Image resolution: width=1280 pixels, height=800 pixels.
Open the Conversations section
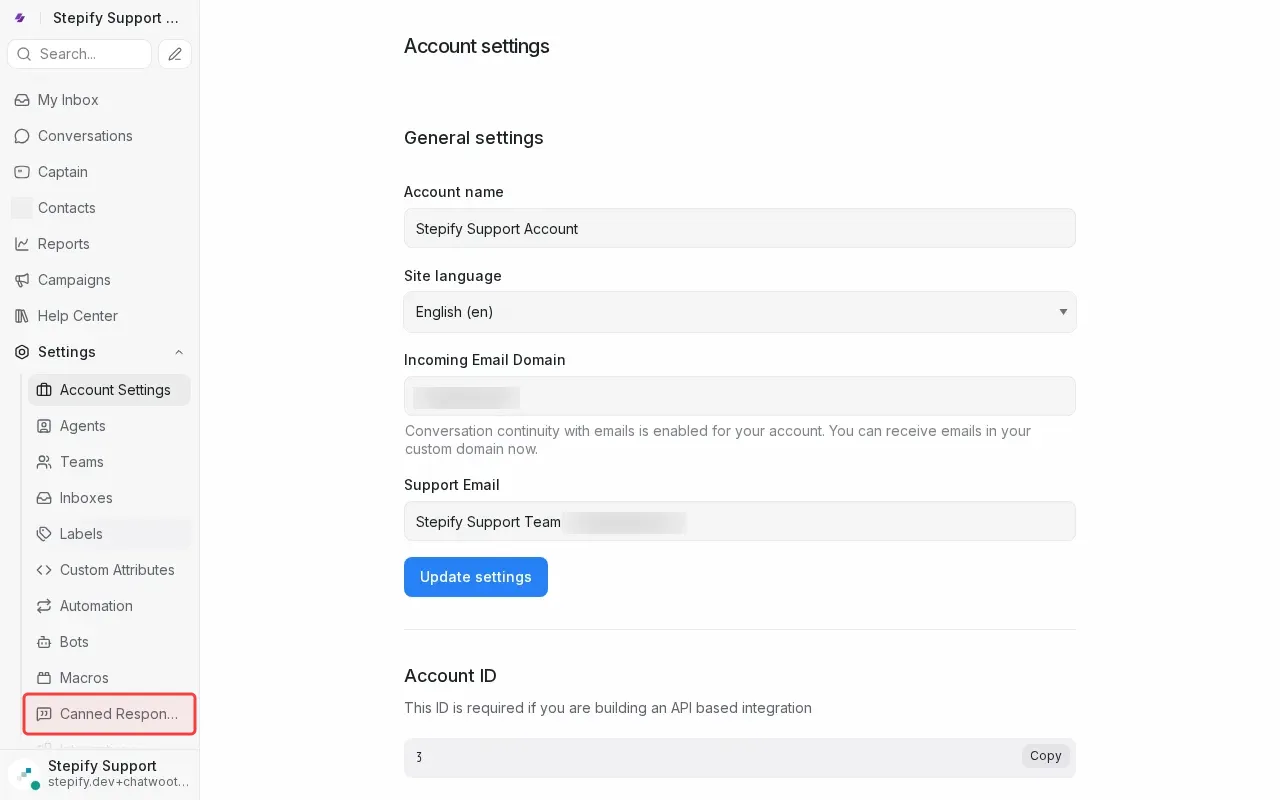[21, 136]
